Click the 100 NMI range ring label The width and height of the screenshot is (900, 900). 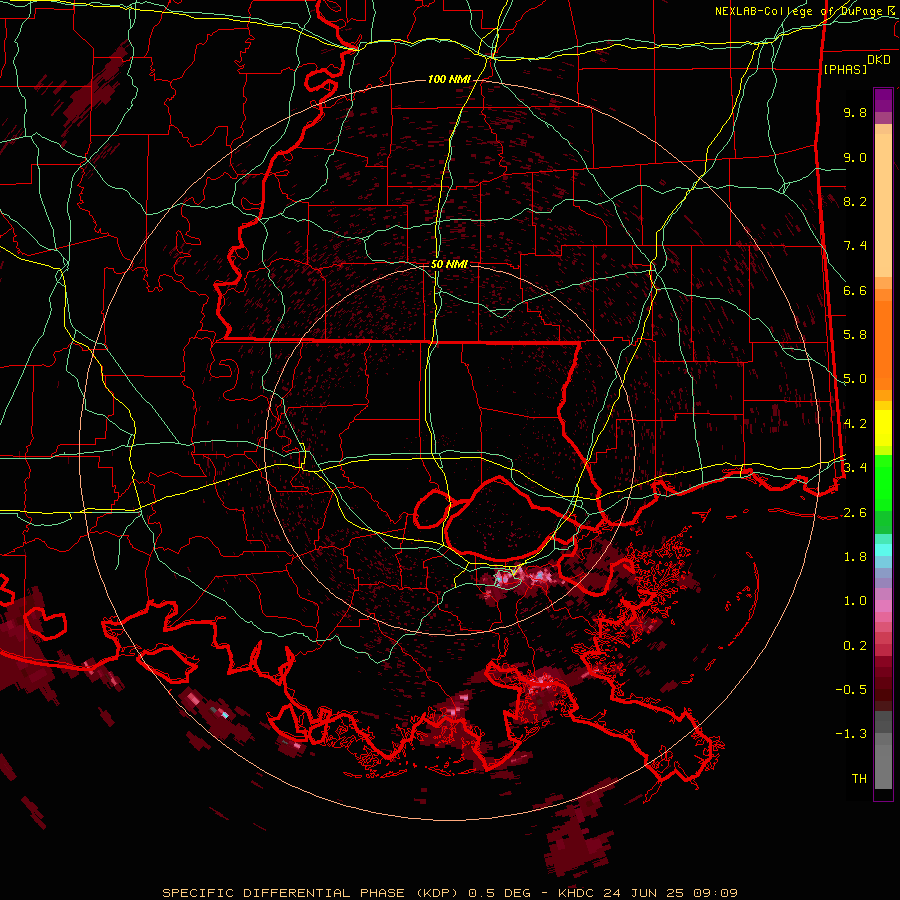click(x=449, y=79)
